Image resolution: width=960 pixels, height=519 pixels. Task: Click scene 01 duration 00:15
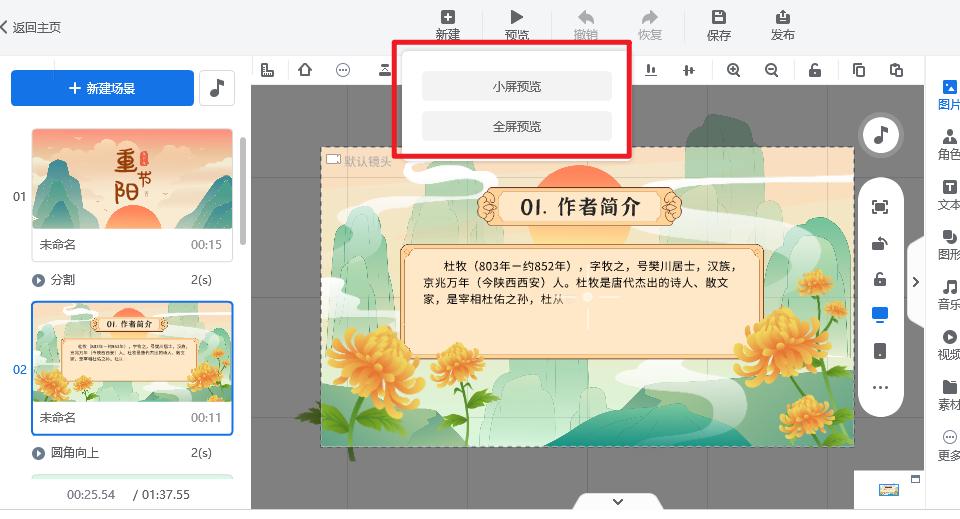(206, 245)
